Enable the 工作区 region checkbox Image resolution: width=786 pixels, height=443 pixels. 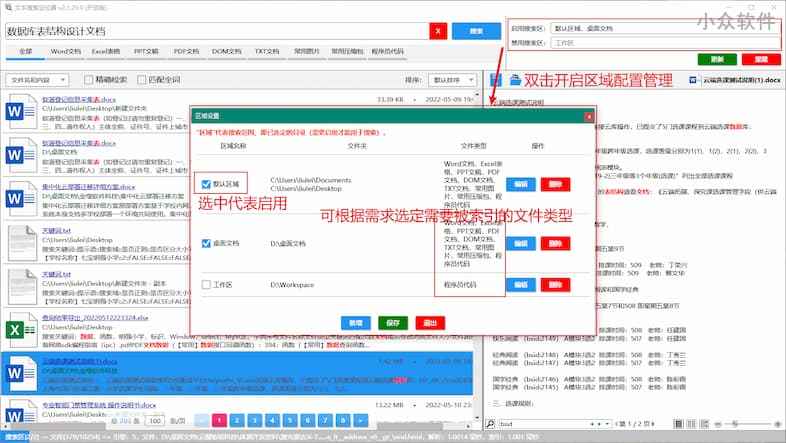[x=205, y=285]
